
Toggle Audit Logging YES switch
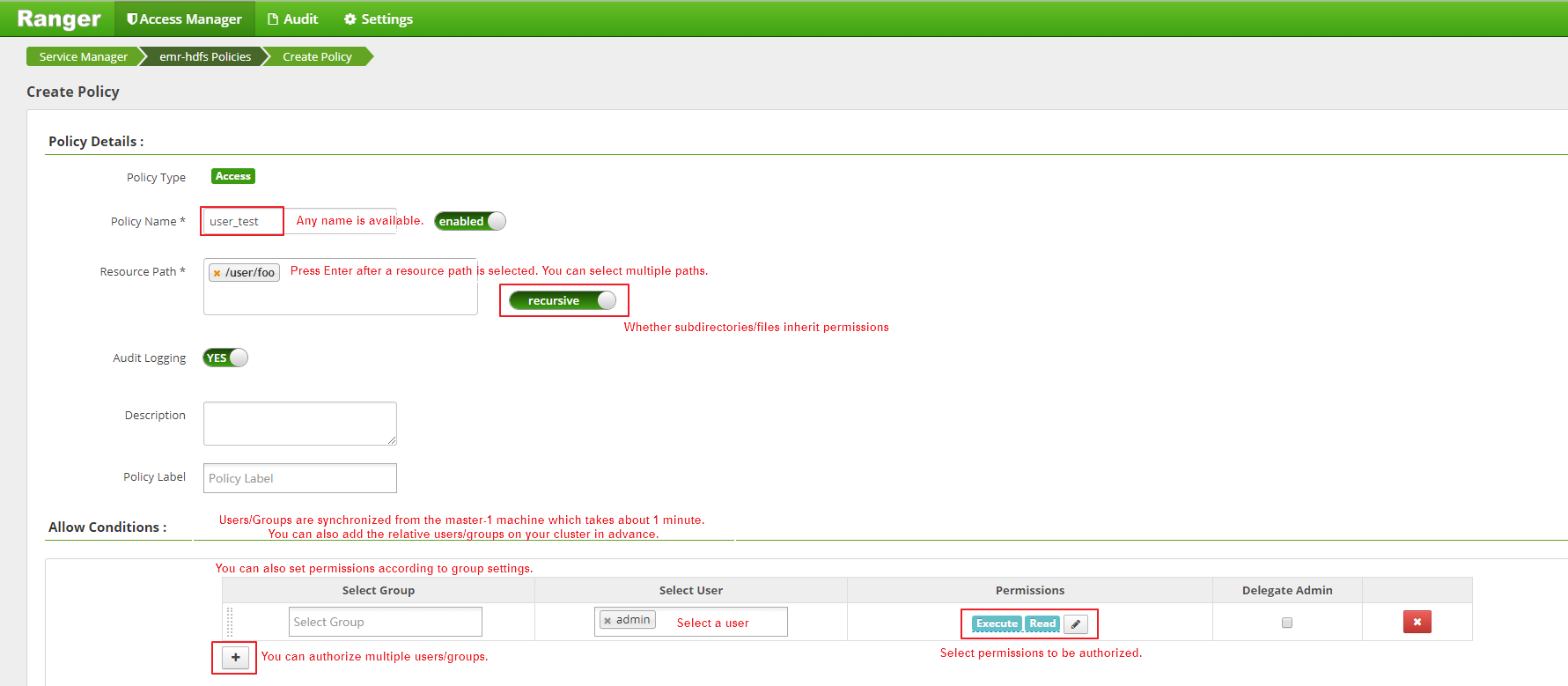click(x=225, y=358)
